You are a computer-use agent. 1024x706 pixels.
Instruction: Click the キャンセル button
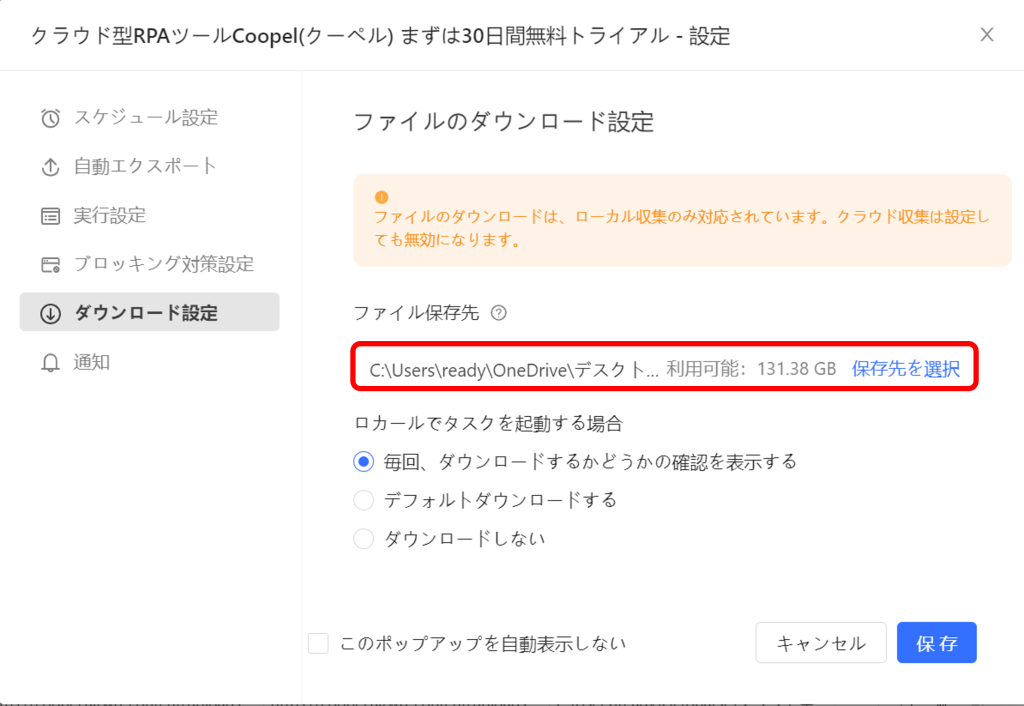pos(821,643)
